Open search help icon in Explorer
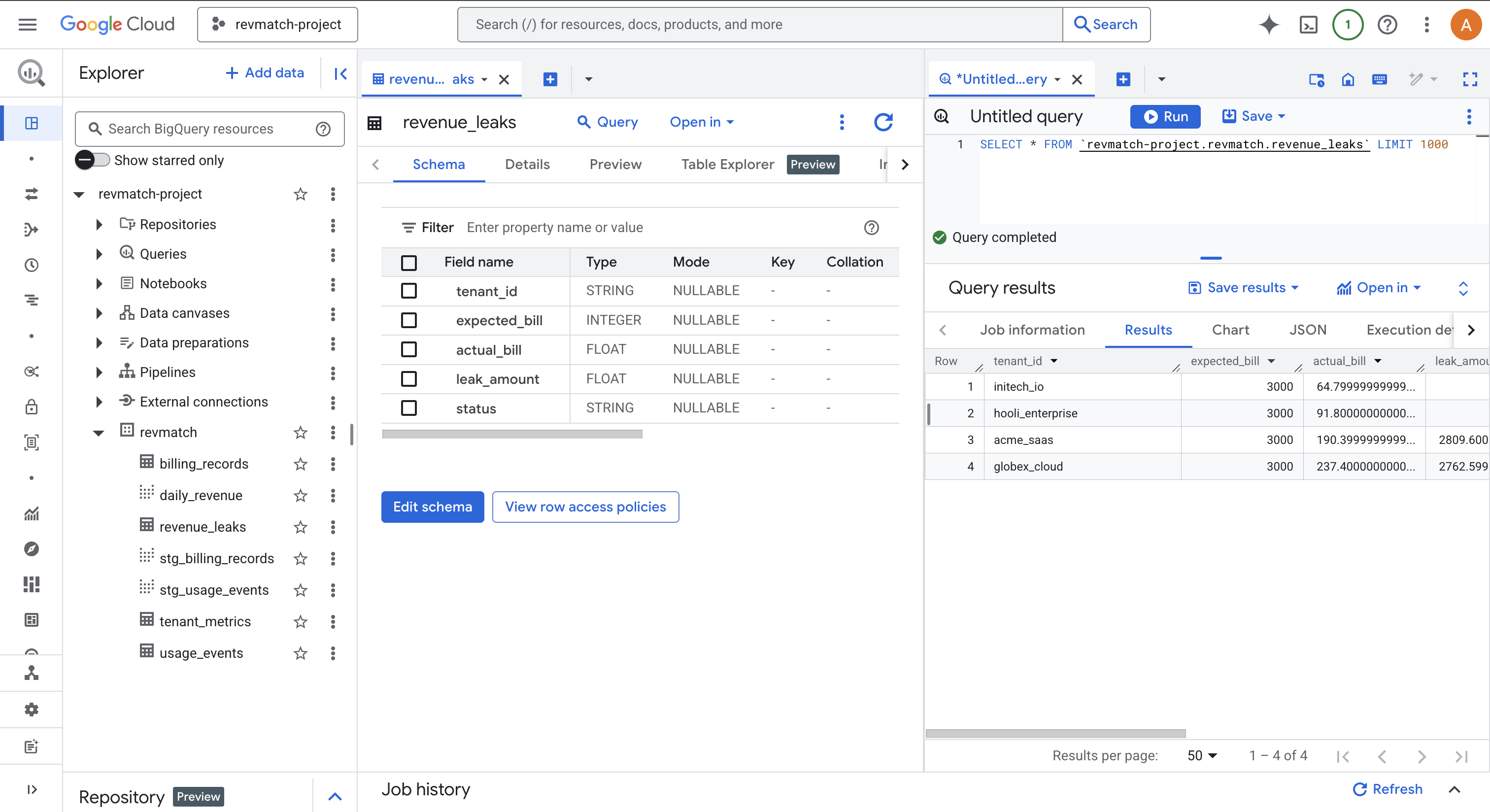Screen dimensions: 1490x812 coord(323,129)
